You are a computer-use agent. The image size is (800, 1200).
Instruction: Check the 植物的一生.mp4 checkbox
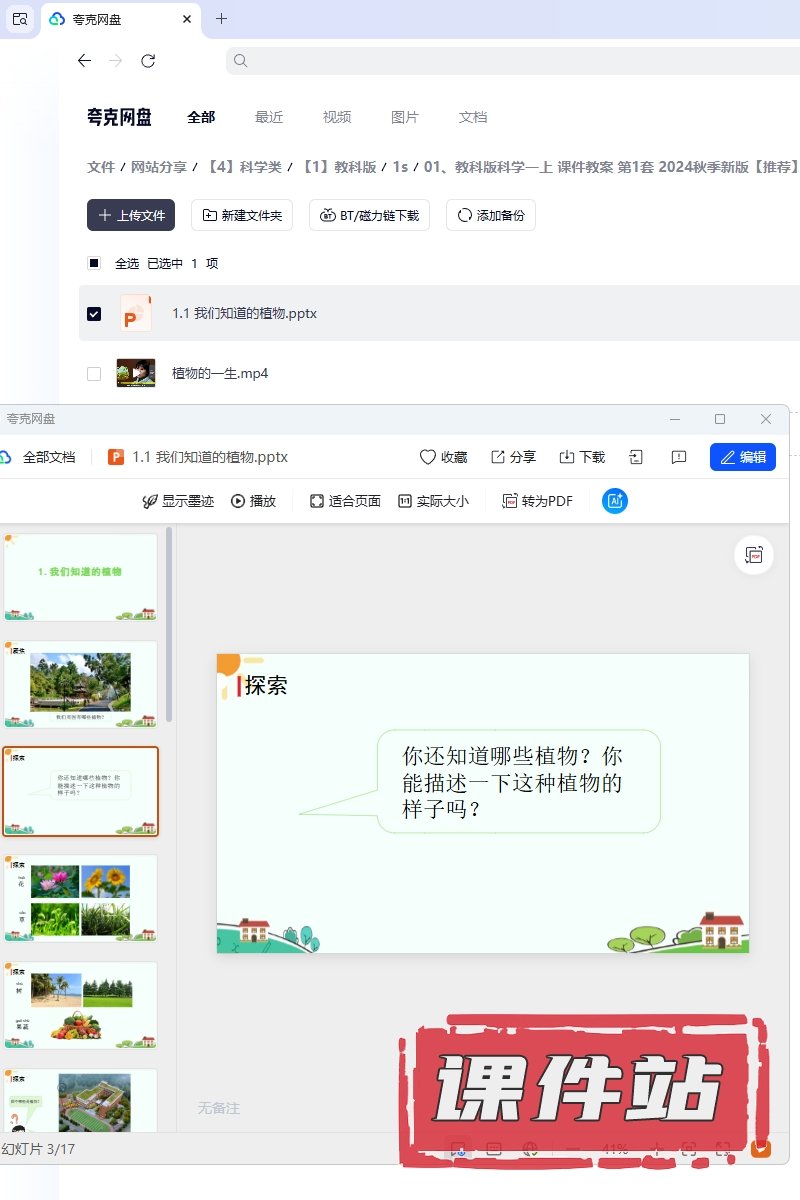point(94,373)
